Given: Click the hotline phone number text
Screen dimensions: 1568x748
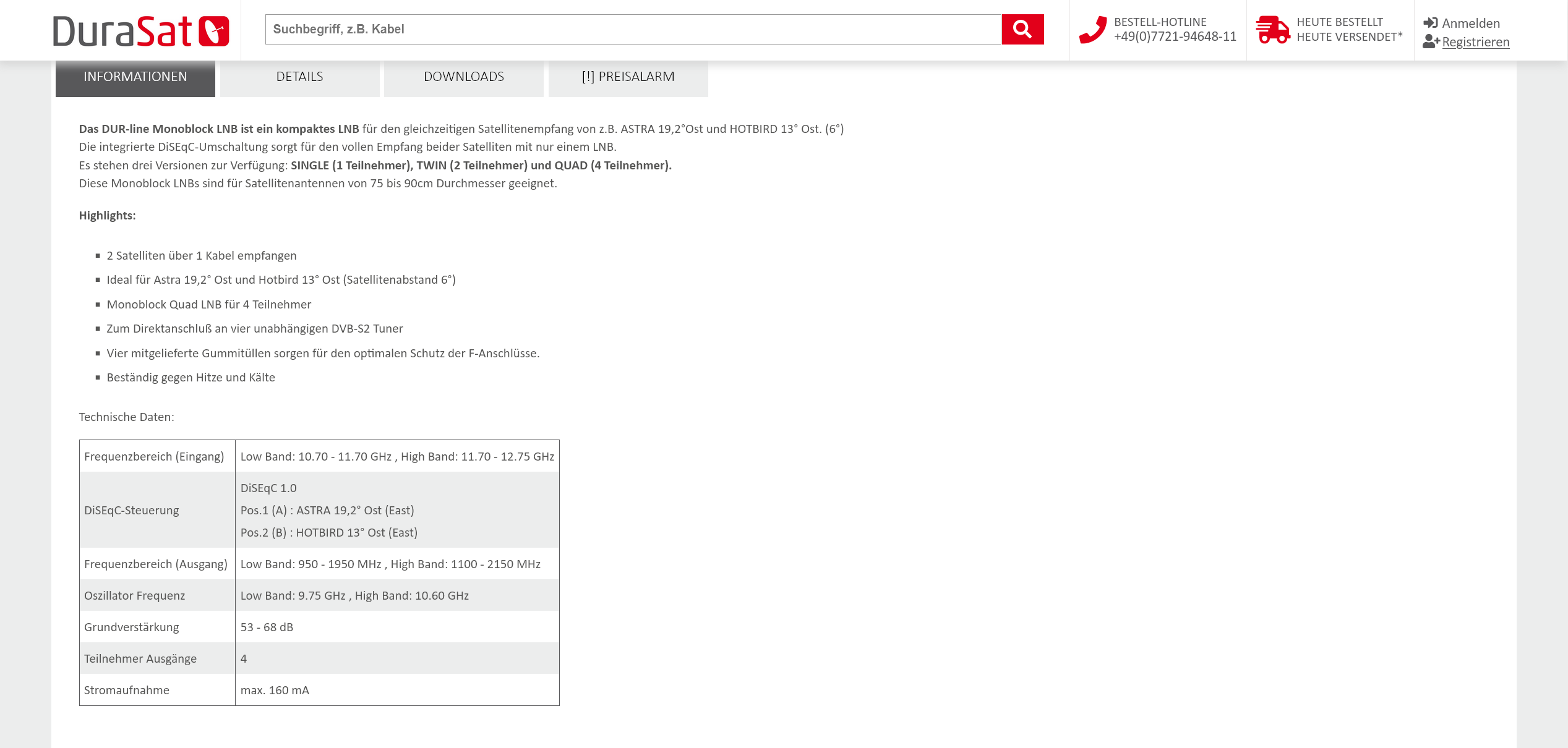Looking at the screenshot, I should point(1175,37).
